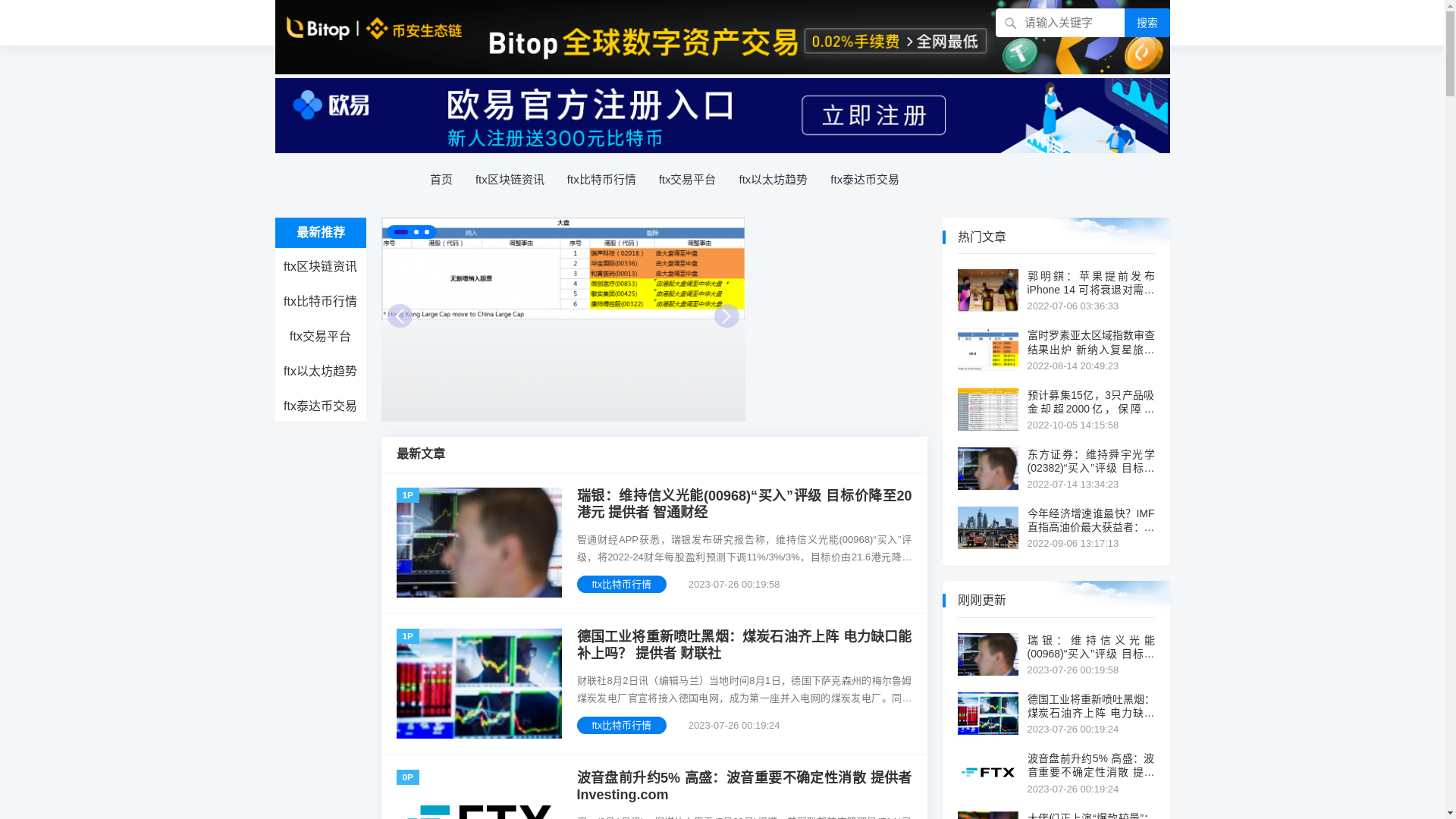Select ftx交易平台 in the left sidebar
Screen dimensions: 1456x819
(320, 337)
